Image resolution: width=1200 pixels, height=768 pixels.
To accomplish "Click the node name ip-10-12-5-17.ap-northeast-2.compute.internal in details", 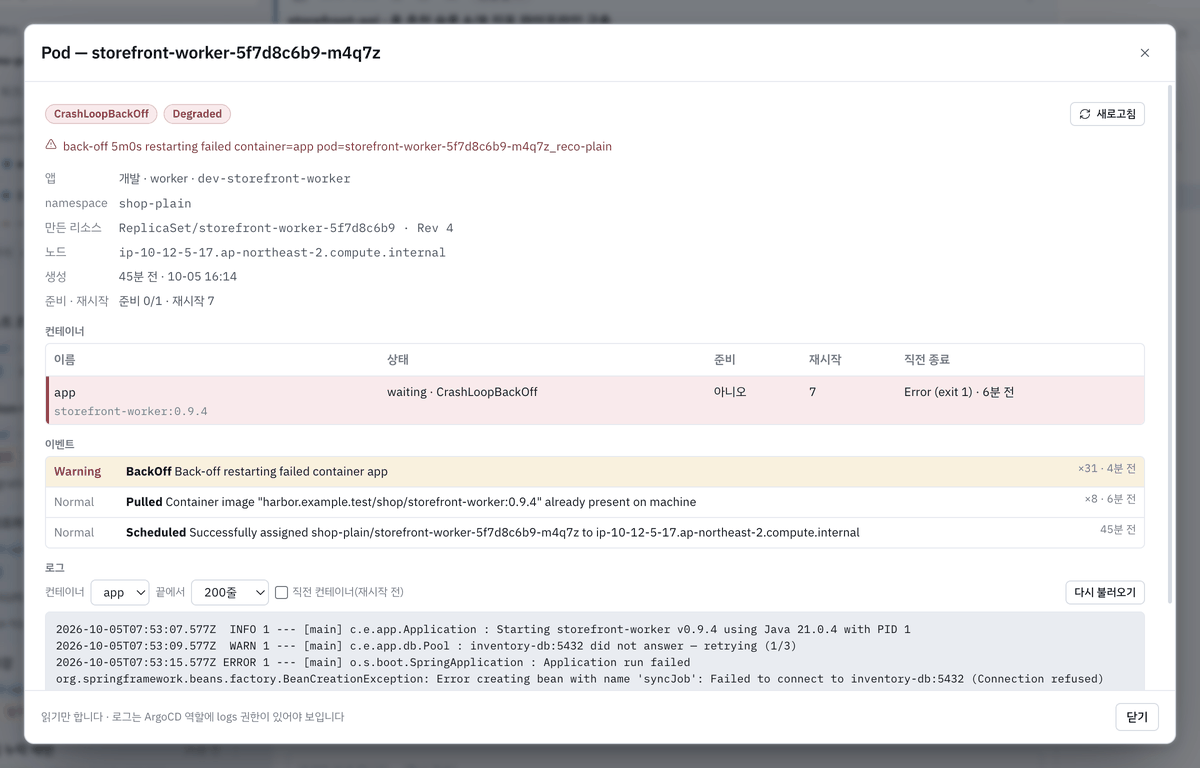I will (x=282, y=252).
